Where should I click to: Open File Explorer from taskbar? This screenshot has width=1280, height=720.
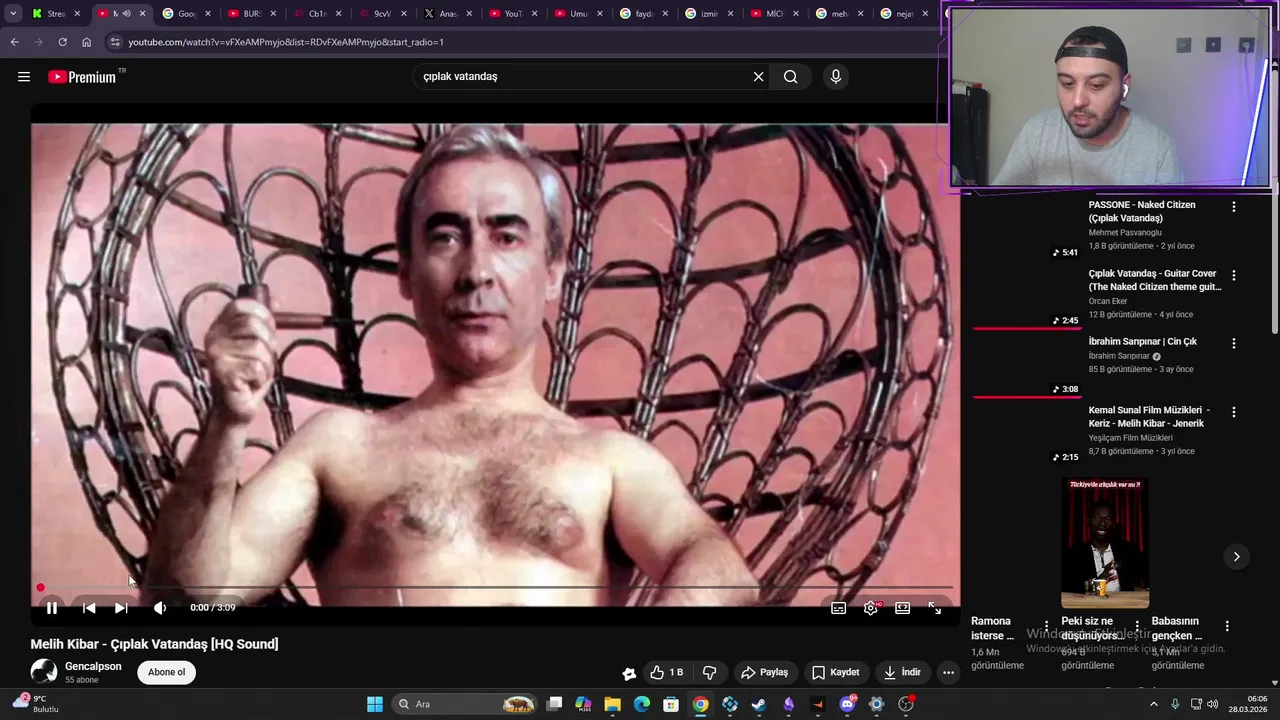click(612, 704)
